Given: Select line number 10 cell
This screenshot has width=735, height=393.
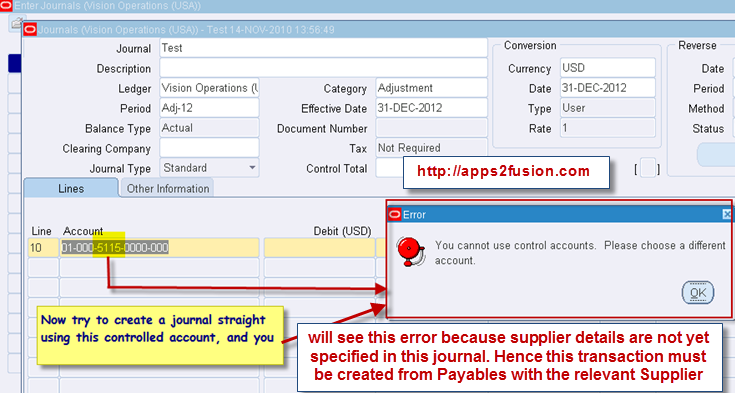Looking at the screenshot, I should tap(43, 248).
